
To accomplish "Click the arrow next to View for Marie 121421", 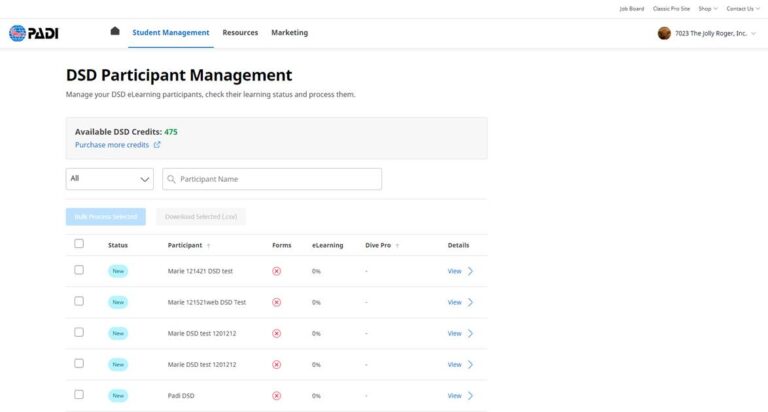I will pyautogui.click(x=470, y=271).
